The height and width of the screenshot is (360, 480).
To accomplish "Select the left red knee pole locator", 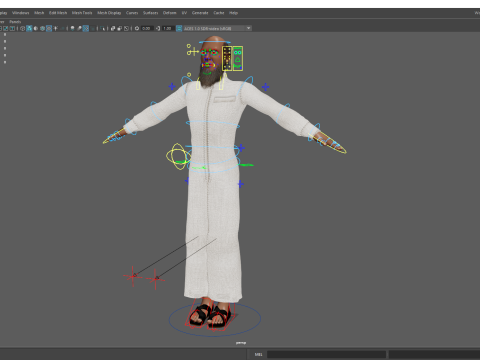I will (x=133, y=276).
